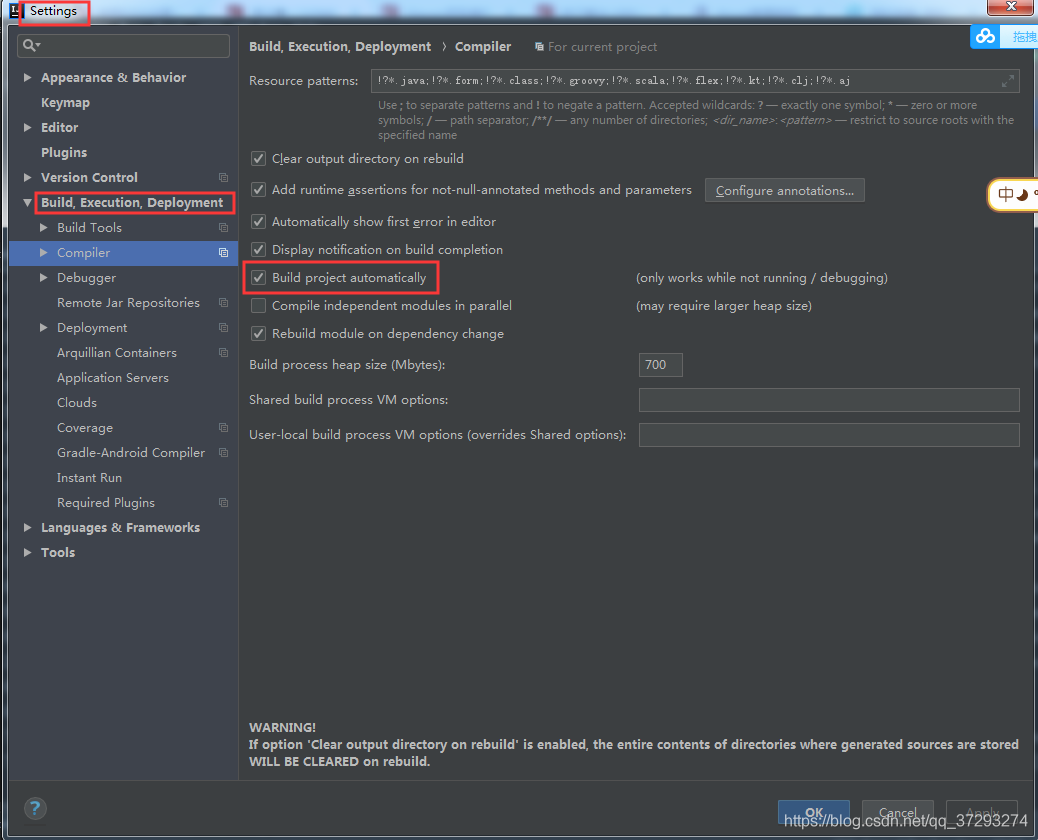
Task: Toggle Clear output directory on rebuild
Action: pyautogui.click(x=258, y=159)
